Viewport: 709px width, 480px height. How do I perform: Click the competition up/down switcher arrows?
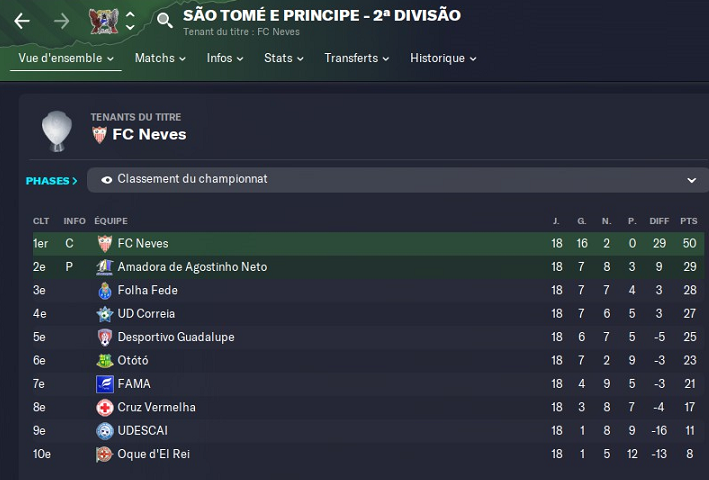pos(130,21)
